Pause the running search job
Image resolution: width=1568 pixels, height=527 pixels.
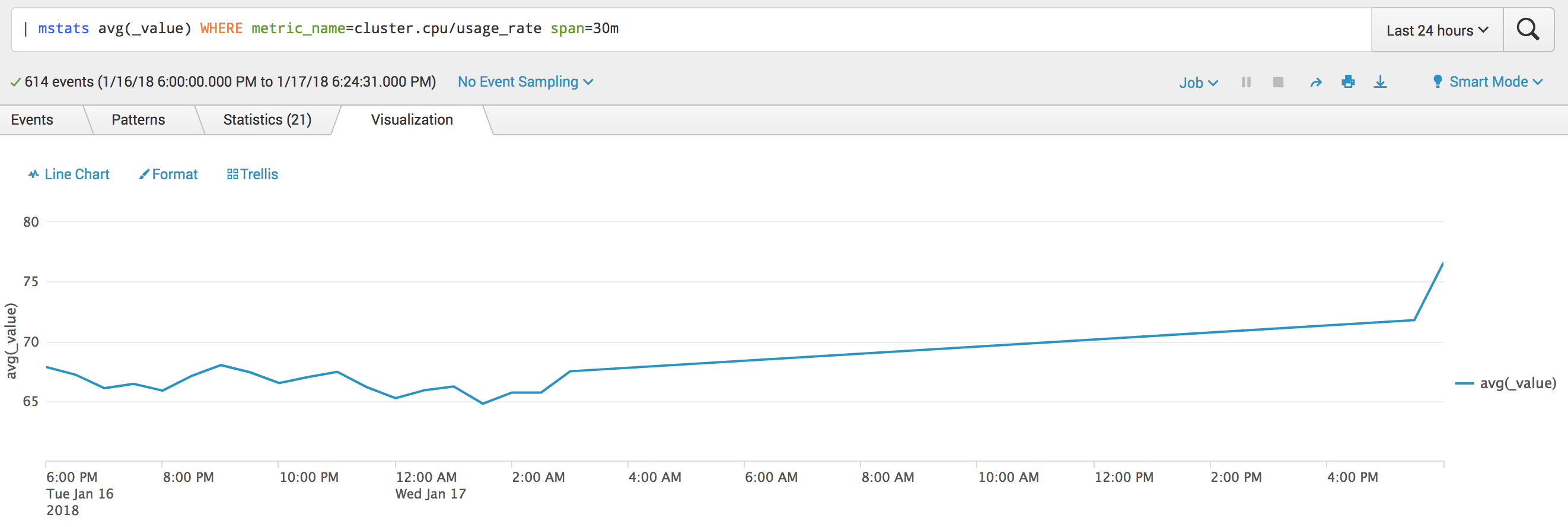pyautogui.click(x=1246, y=82)
